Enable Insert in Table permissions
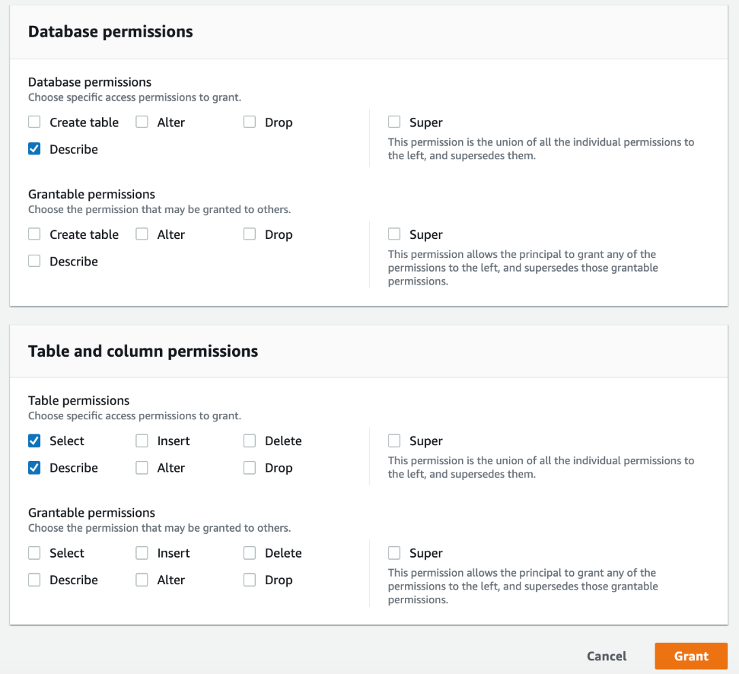 click(x=142, y=441)
